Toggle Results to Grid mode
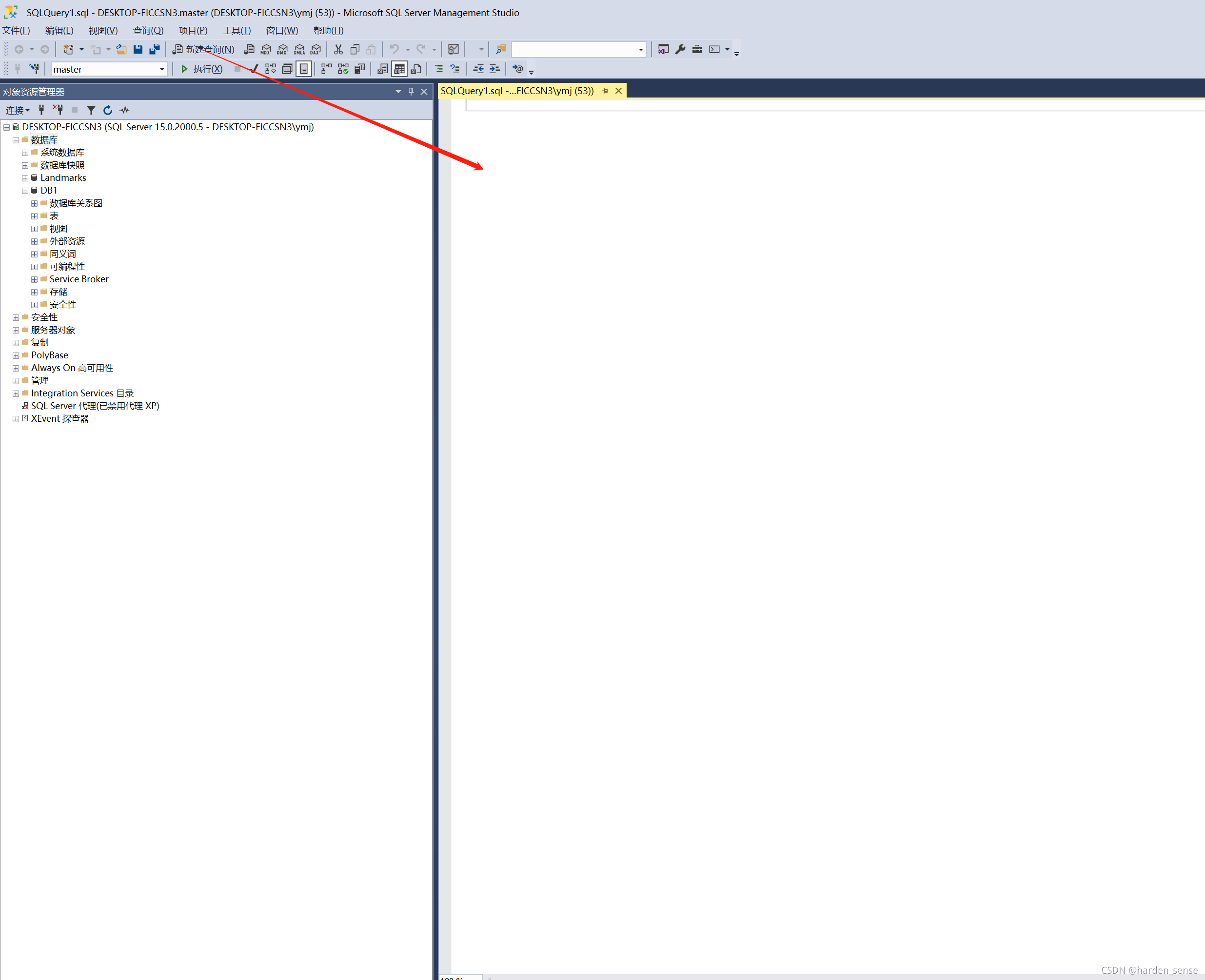1205x980 pixels. pyautogui.click(x=399, y=69)
